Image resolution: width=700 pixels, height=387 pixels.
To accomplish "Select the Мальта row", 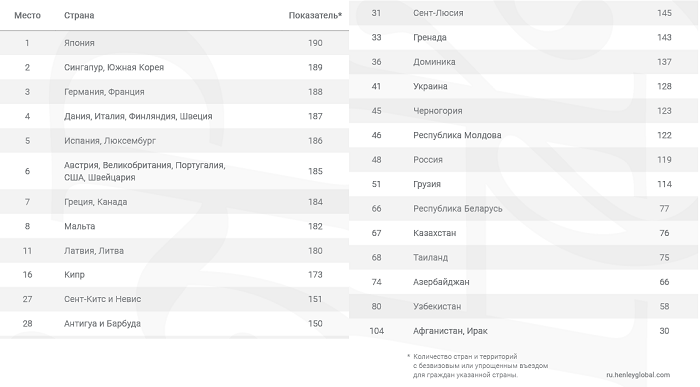I will click(x=174, y=226).
